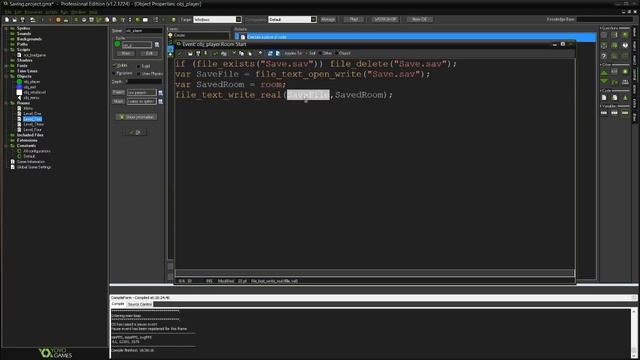
Task: Select the Self radio button in Applies To
Action: pyautogui.click(x=307, y=53)
